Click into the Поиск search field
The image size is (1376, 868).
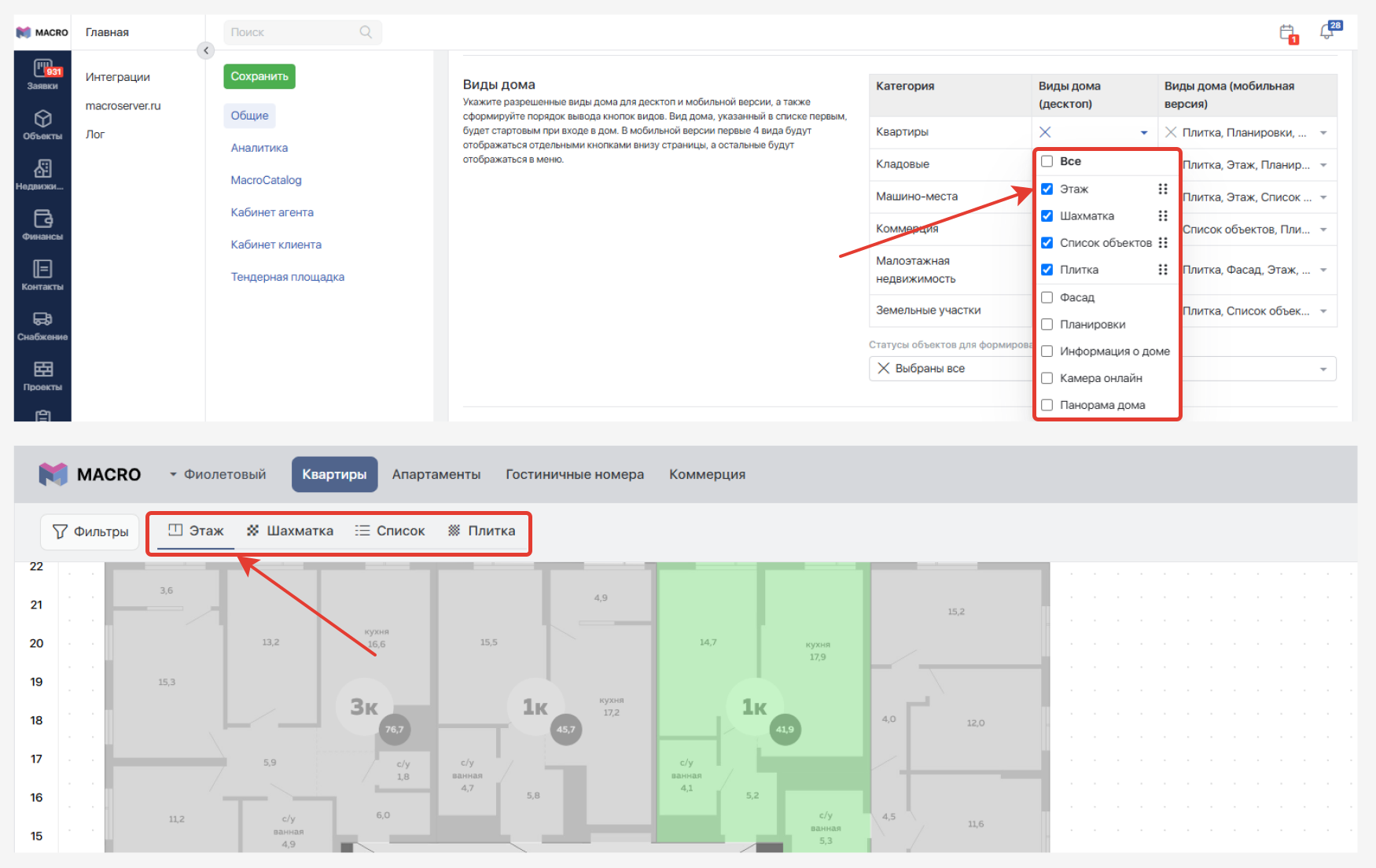click(x=291, y=32)
